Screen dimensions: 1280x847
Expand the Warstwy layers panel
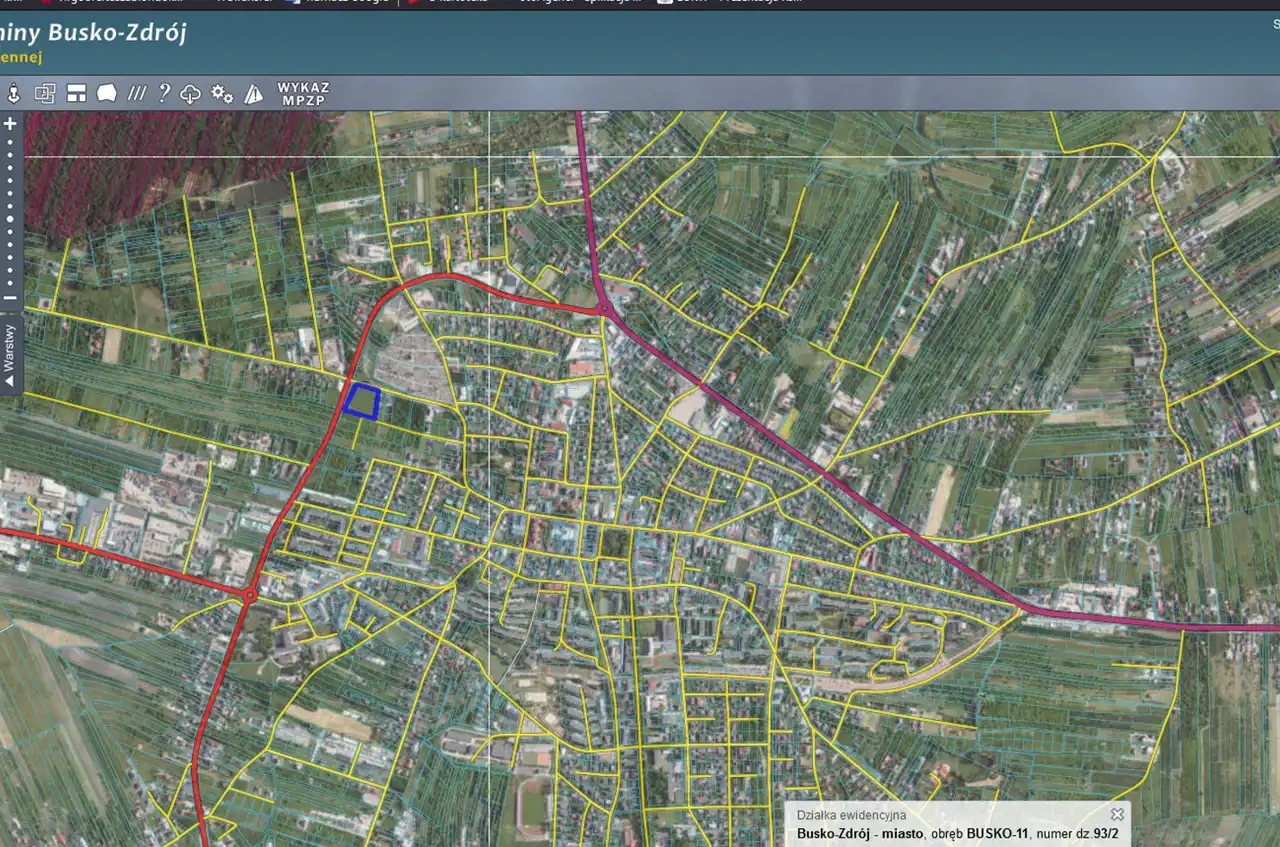10,354
